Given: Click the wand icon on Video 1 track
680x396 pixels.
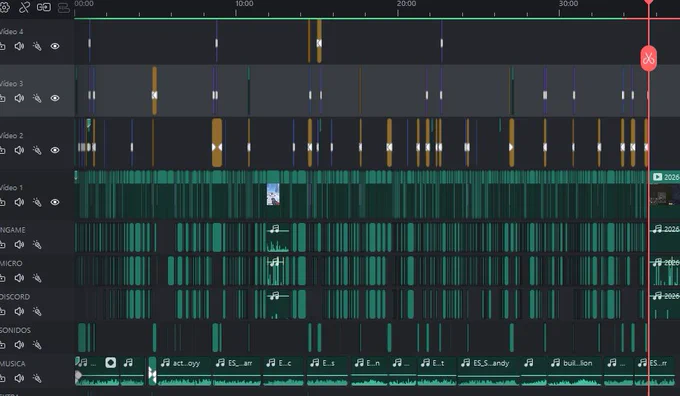Looking at the screenshot, I should point(37,202).
